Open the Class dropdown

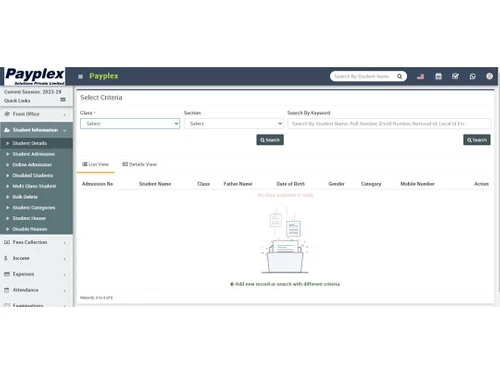(130, 124)
